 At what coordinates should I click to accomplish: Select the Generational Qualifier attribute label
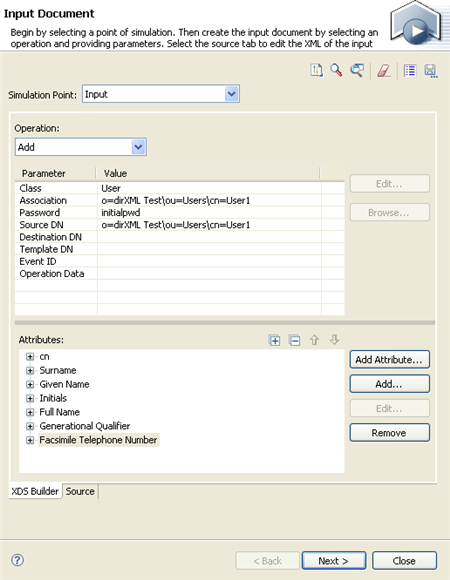tap(85, 426)
